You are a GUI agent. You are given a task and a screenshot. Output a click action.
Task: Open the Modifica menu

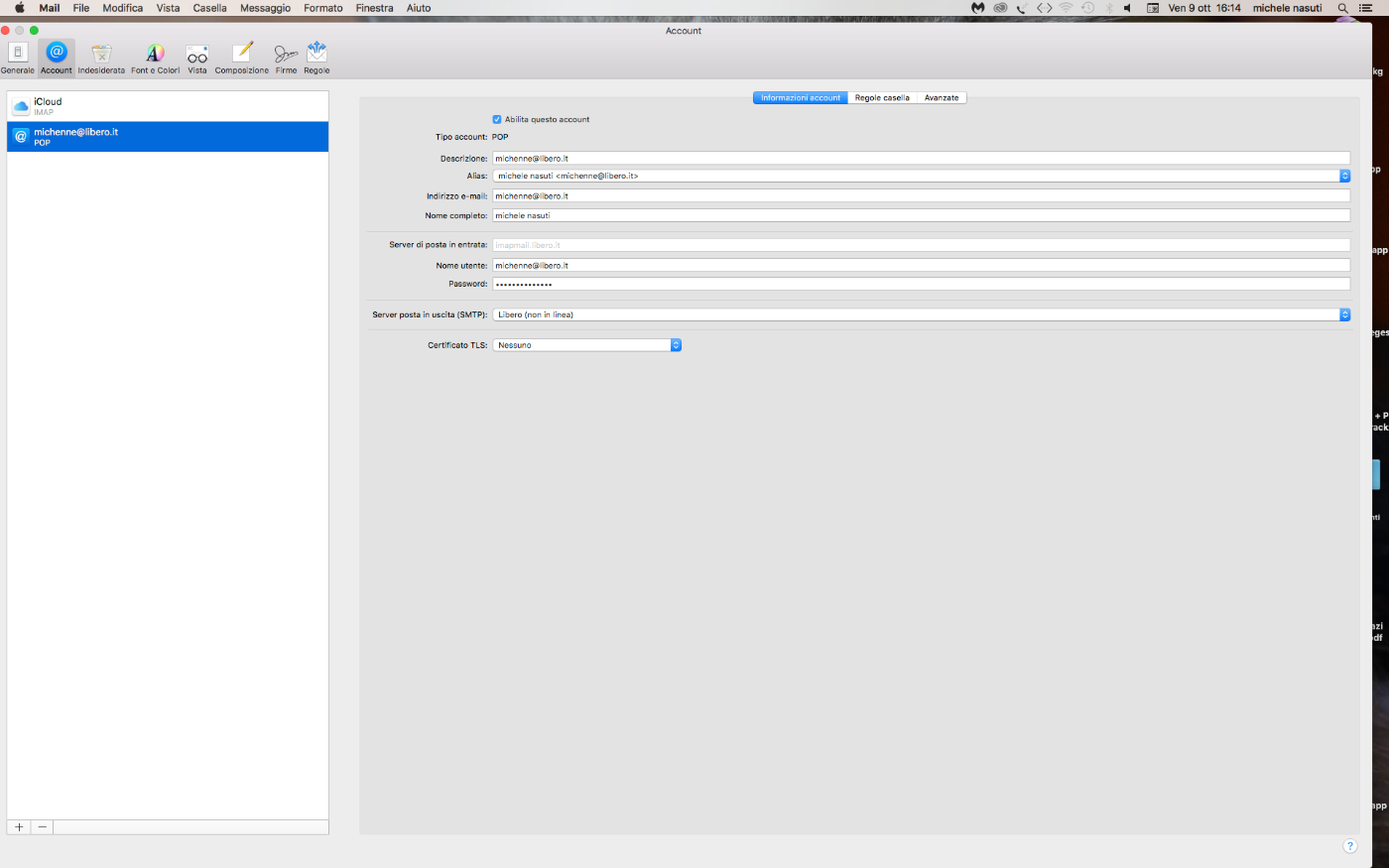[123, 8]
